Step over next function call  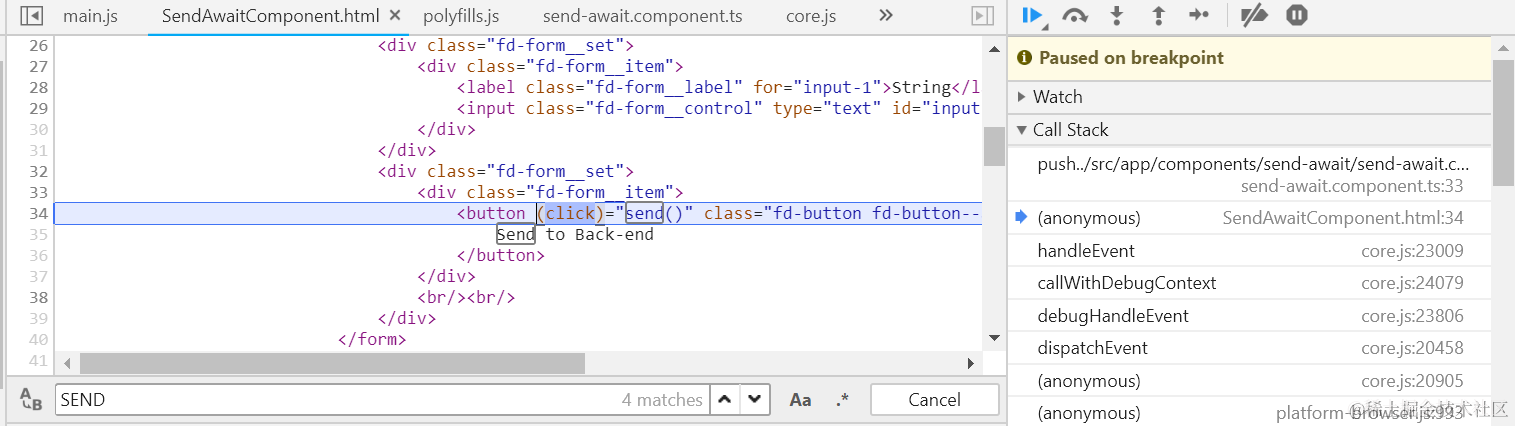pos(1075,16)
